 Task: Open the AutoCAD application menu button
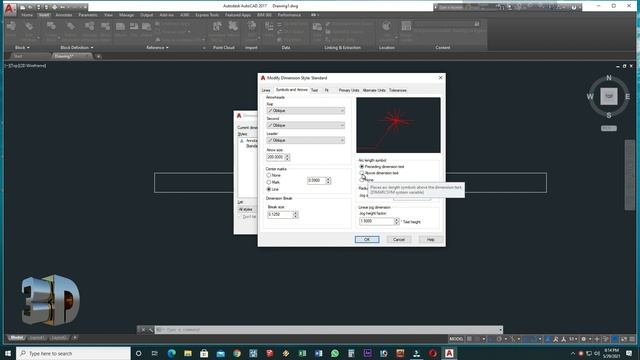[9, 8]
